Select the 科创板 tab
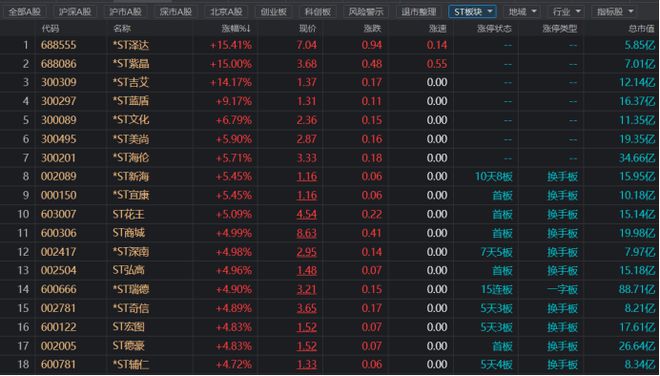Image resolution: width=660 pixels, height=376 pixels. (317, 12)
